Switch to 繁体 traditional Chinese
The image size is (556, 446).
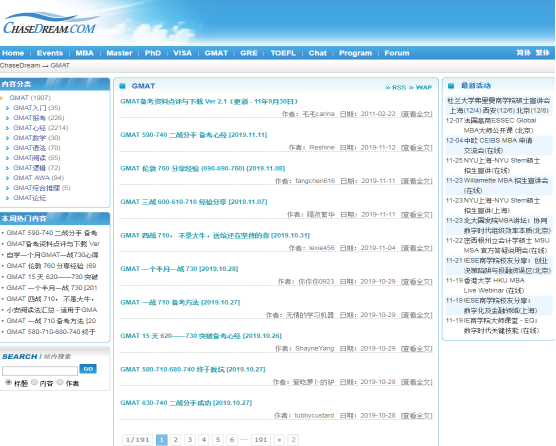pyautogui.click(x=543, y=53)
